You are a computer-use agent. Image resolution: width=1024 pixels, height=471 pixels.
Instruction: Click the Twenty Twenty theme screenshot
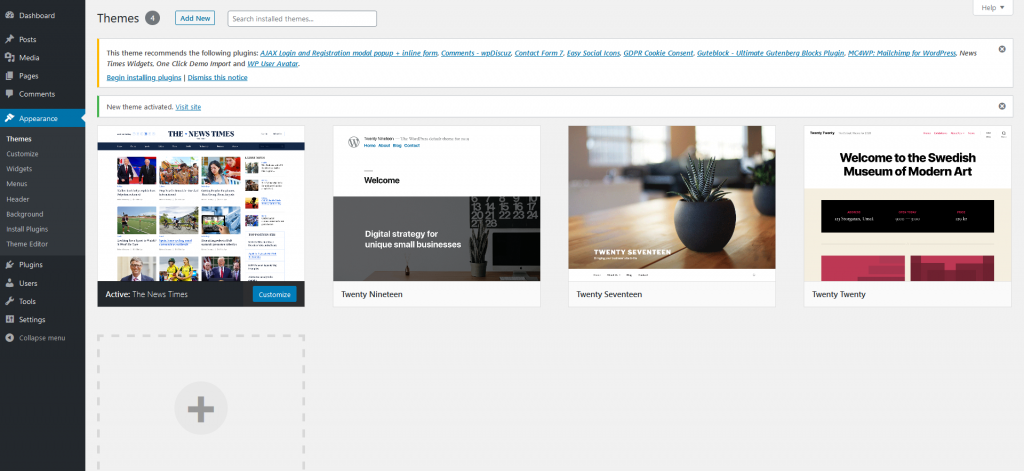(x=908, y=203)
